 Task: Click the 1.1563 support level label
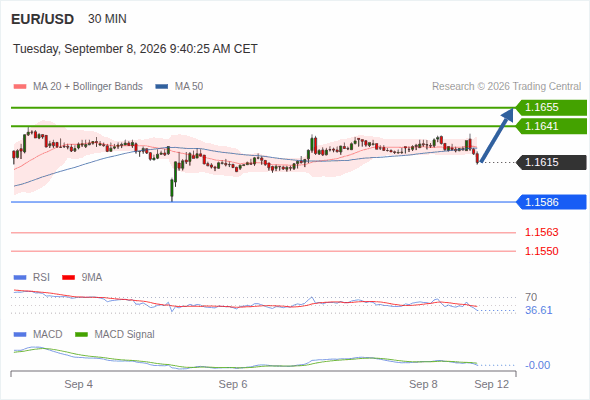542,233
